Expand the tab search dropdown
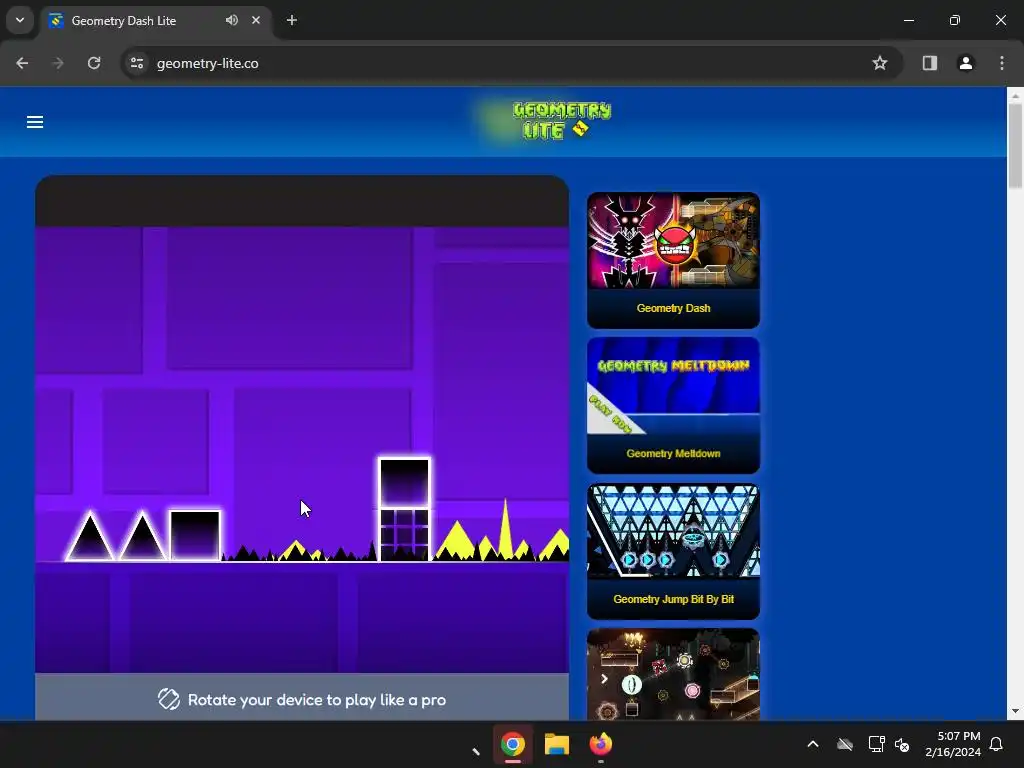Screen dimensions: 1024x768 coord(20,20)
